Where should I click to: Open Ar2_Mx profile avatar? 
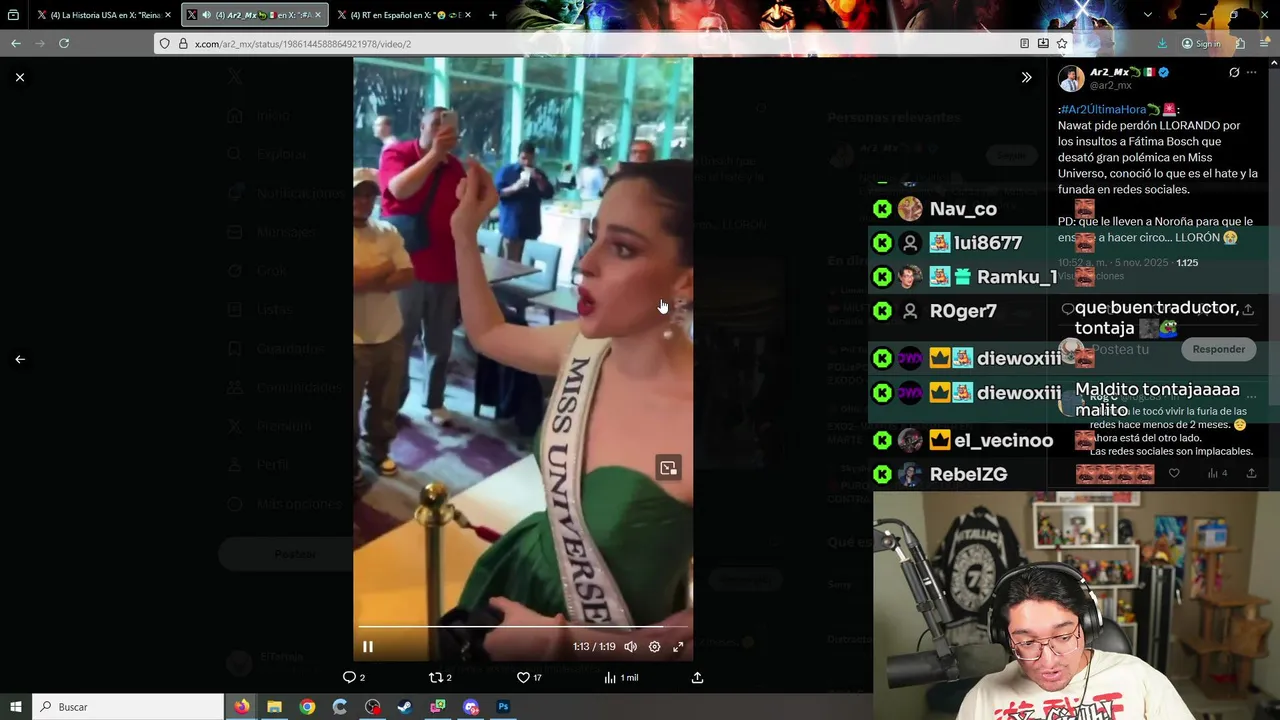pos(1071,79)
